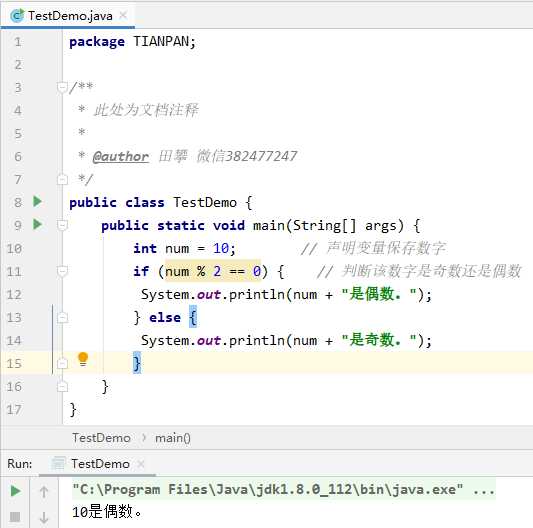
Task: Click the run configuration icon on the TestDemo Run tab
Action: tap(58, 463)
